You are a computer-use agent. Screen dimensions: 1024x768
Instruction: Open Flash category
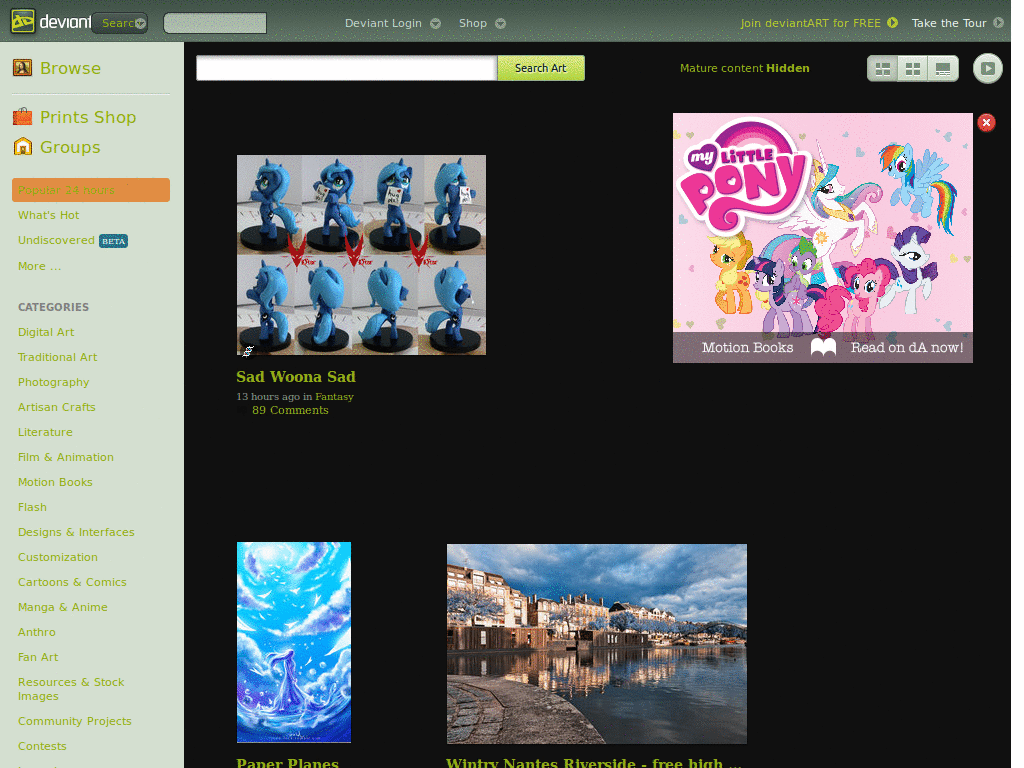click(32, 507)
